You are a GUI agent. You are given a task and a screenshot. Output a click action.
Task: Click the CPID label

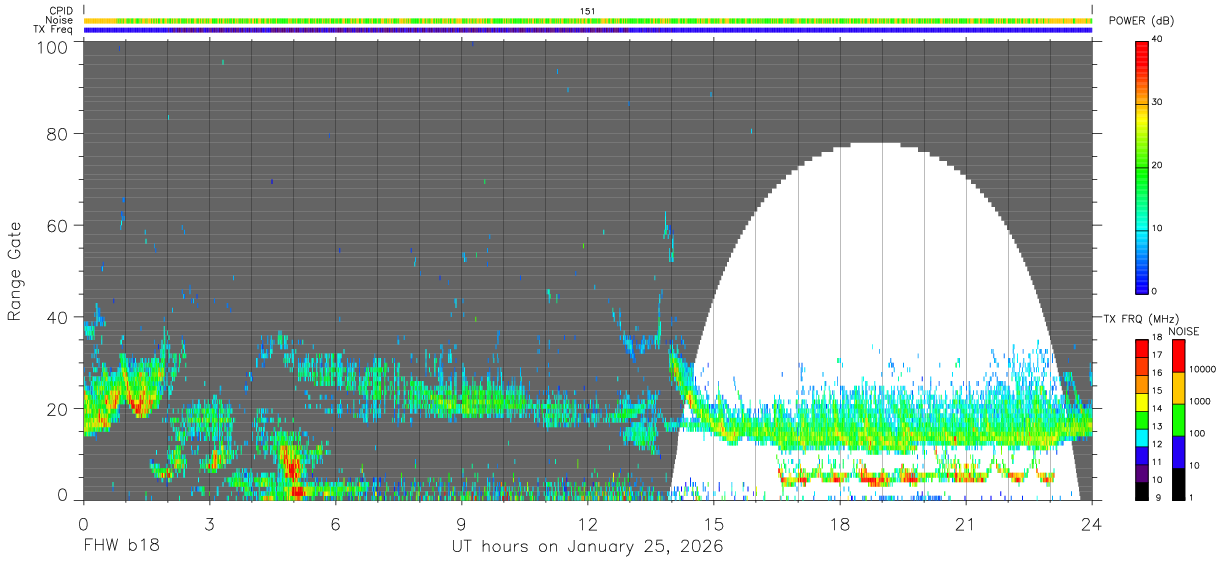(x=61, y=11)
